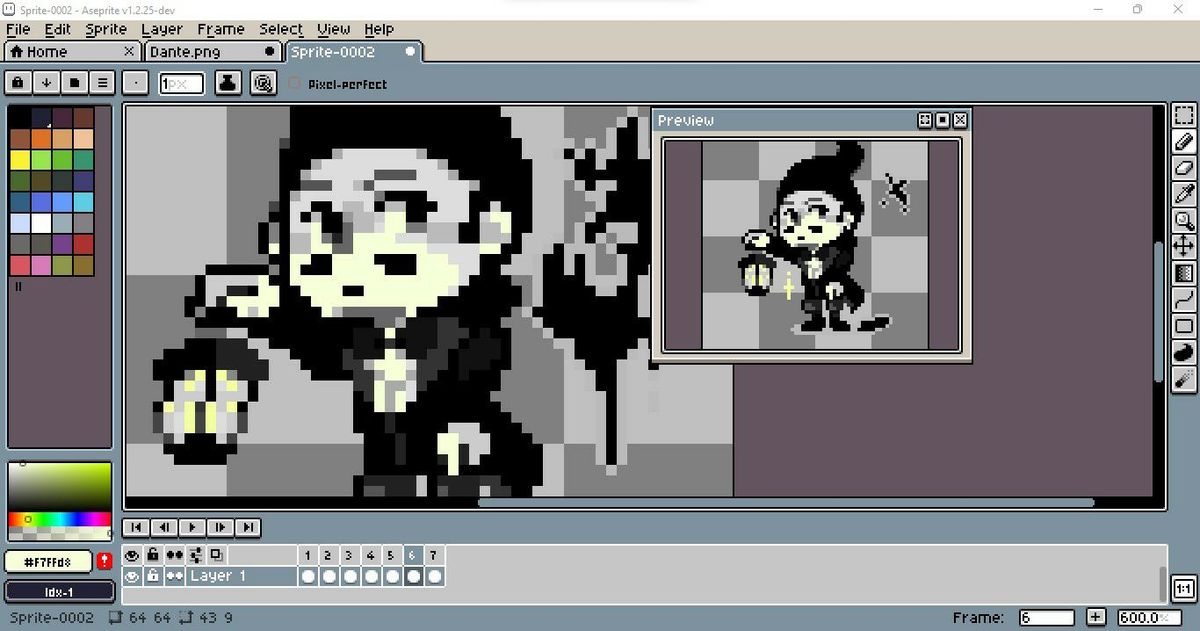Image resolution: width=1200 pixels, height=631 pixels.
Task: Select frame 1 header in timeline
Action: (308, 554)
